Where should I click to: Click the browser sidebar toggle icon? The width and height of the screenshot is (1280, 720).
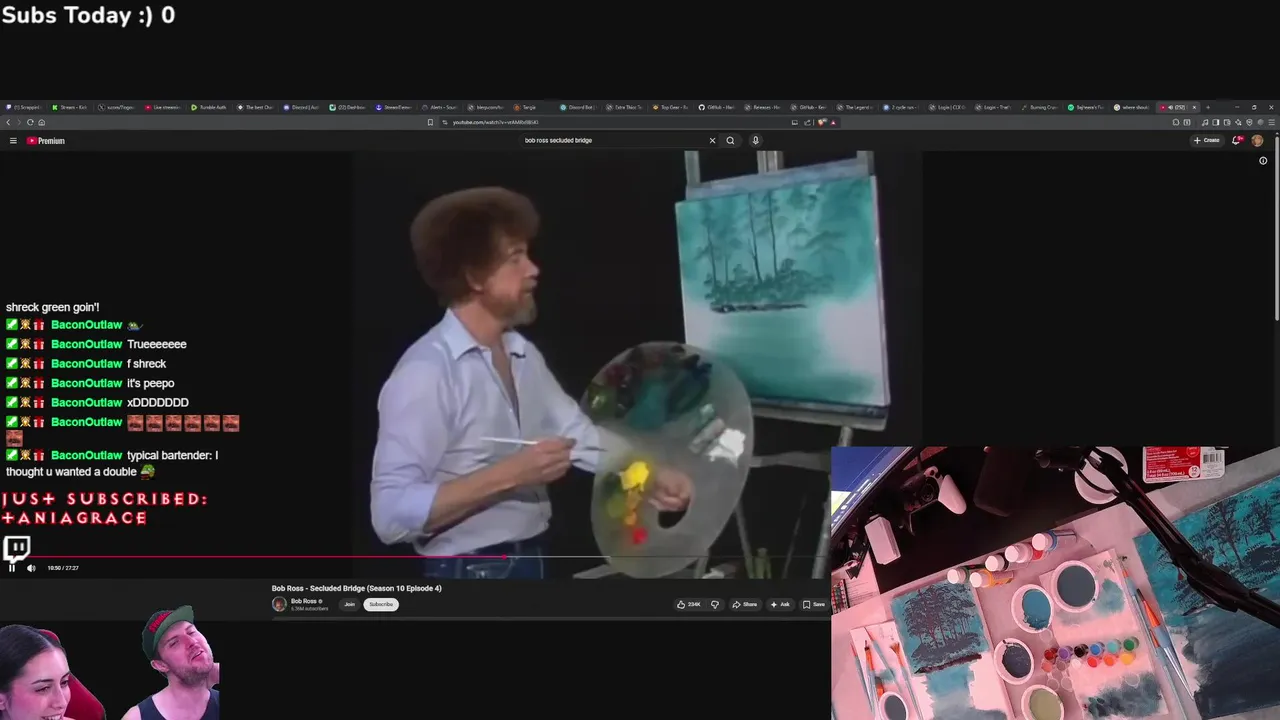click(1215, 122)
